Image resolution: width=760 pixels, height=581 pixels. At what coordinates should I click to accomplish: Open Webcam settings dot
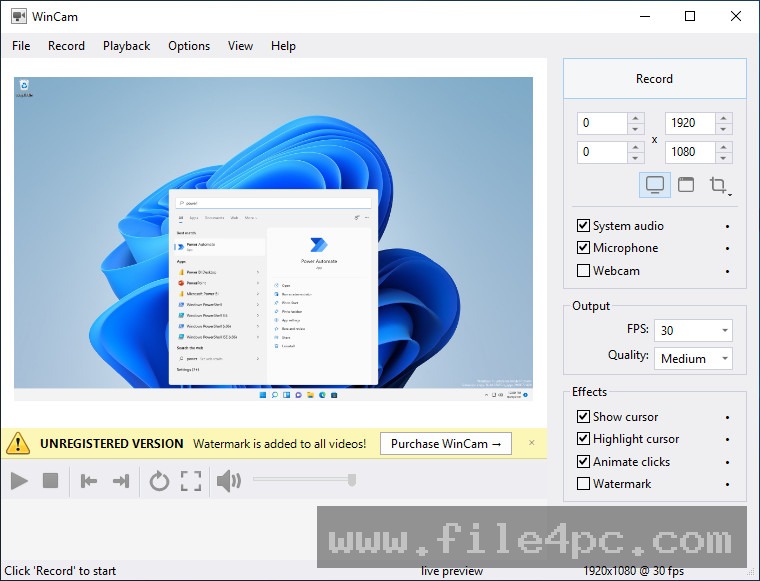coord(728,271)
